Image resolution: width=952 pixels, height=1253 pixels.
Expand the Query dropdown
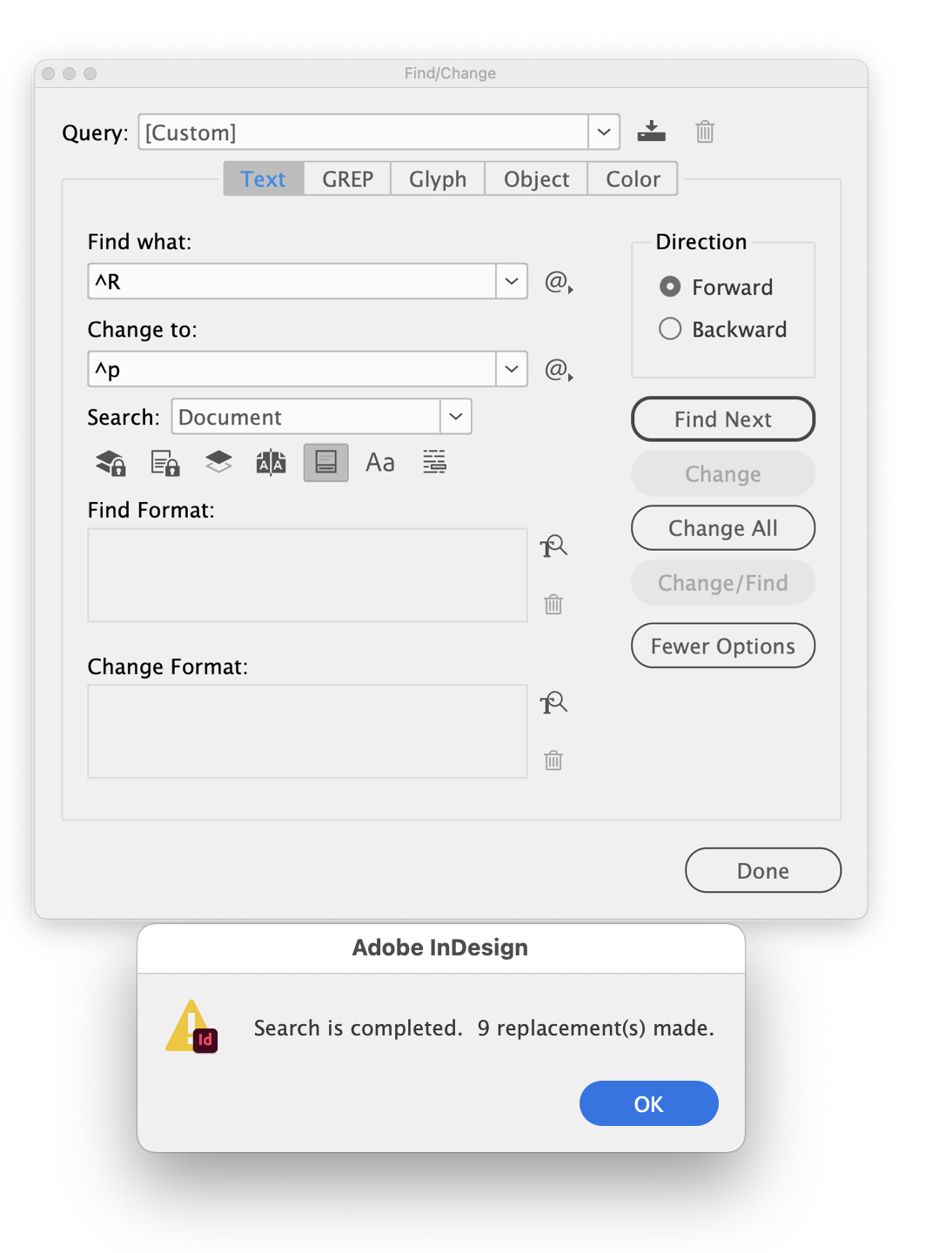(x=604, y=132)
